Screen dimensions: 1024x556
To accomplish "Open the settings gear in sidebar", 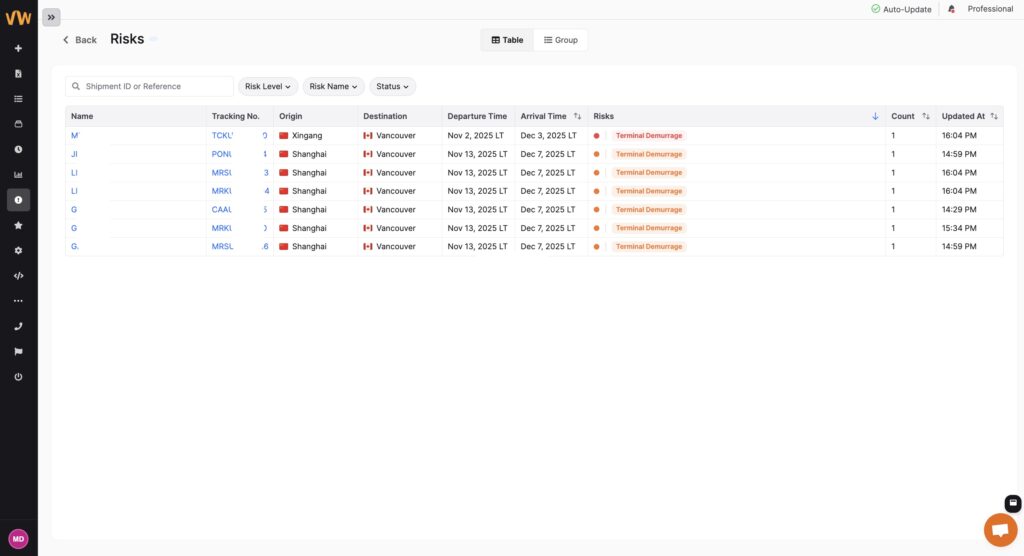I will point(18,250).
